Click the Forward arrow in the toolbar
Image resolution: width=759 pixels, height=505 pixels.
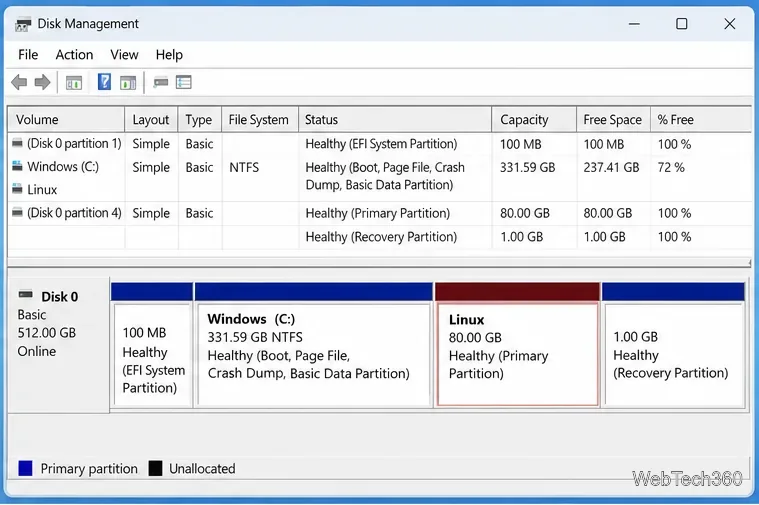43,82
